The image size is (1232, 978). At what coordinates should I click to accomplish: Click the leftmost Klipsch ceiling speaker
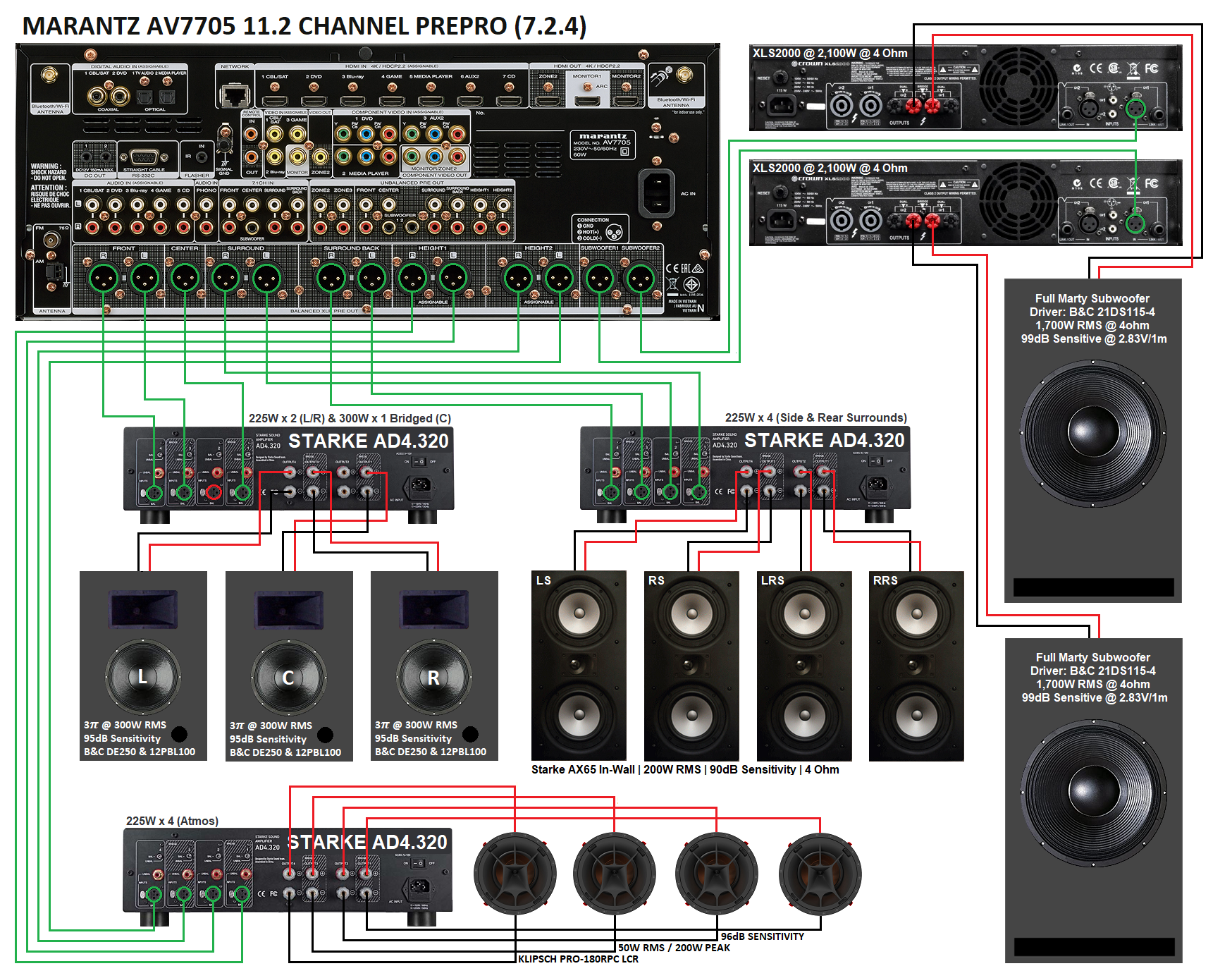(515, 874)
